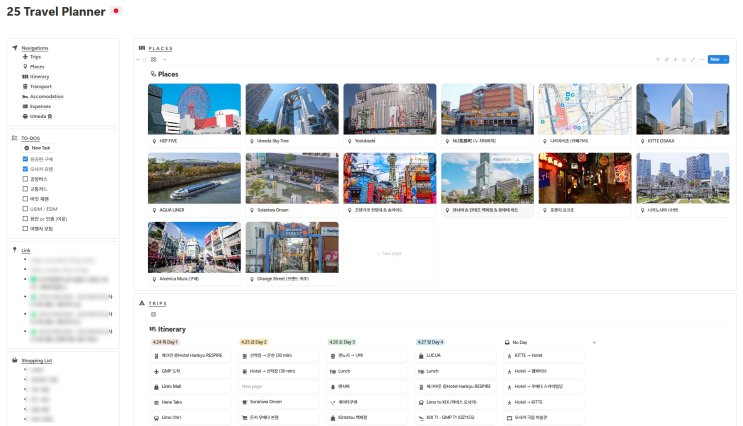The height and width of the screenshot is (426, 743).
Task: Toggle the 교통카드 to-do checkbox
Action: click(25, 189)
